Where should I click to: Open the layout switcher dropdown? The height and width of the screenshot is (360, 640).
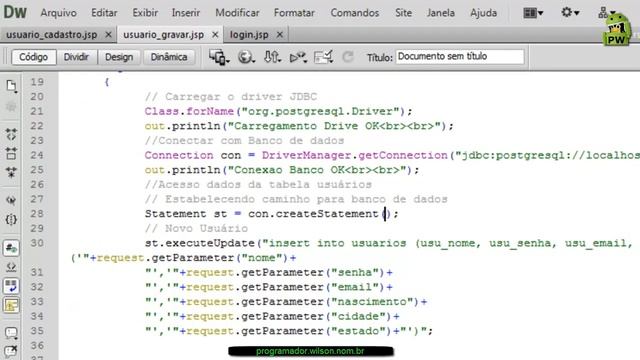pos(533,13)
